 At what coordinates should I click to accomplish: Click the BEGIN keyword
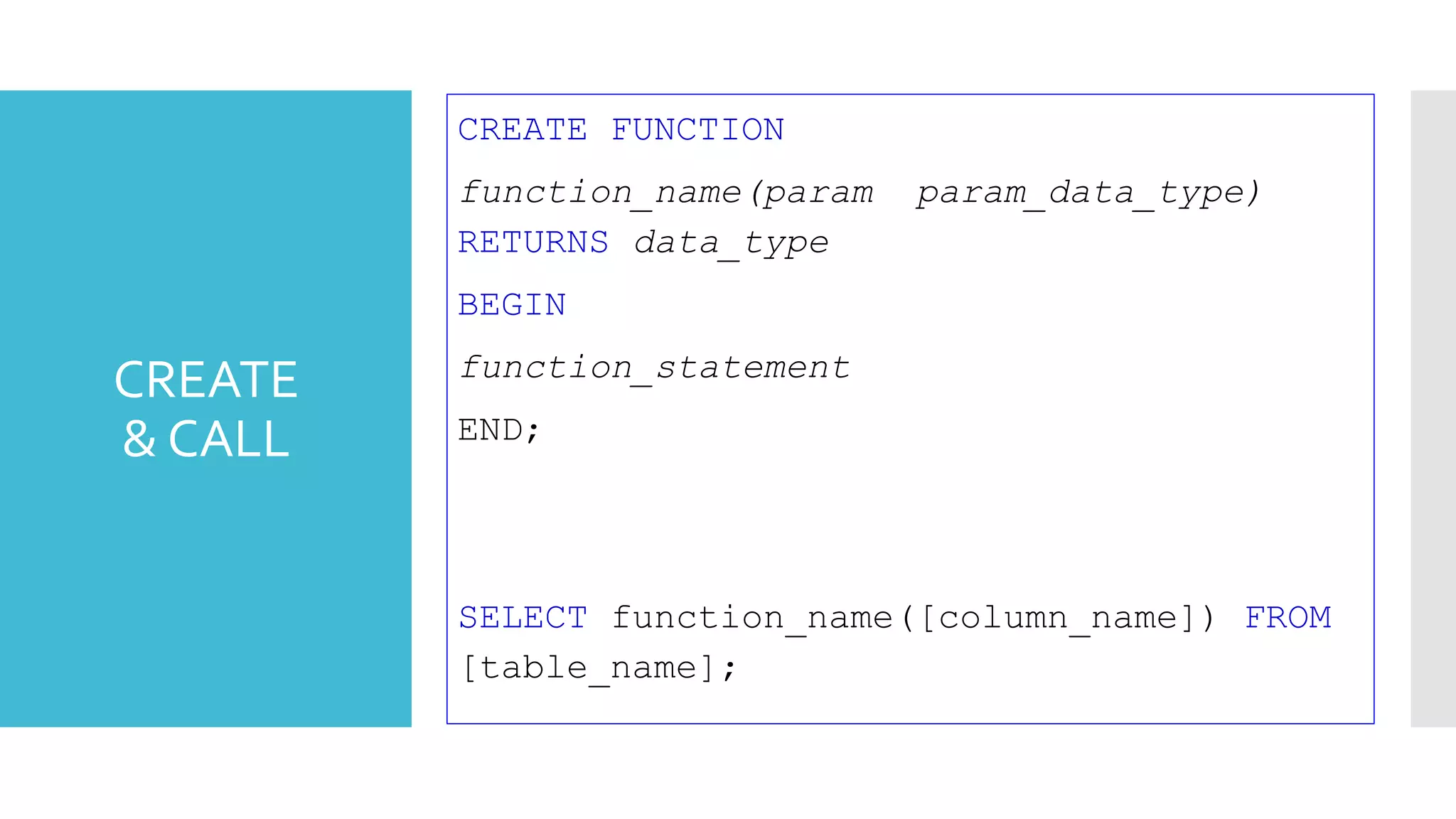pyautogui.click(x=512, y=306)
